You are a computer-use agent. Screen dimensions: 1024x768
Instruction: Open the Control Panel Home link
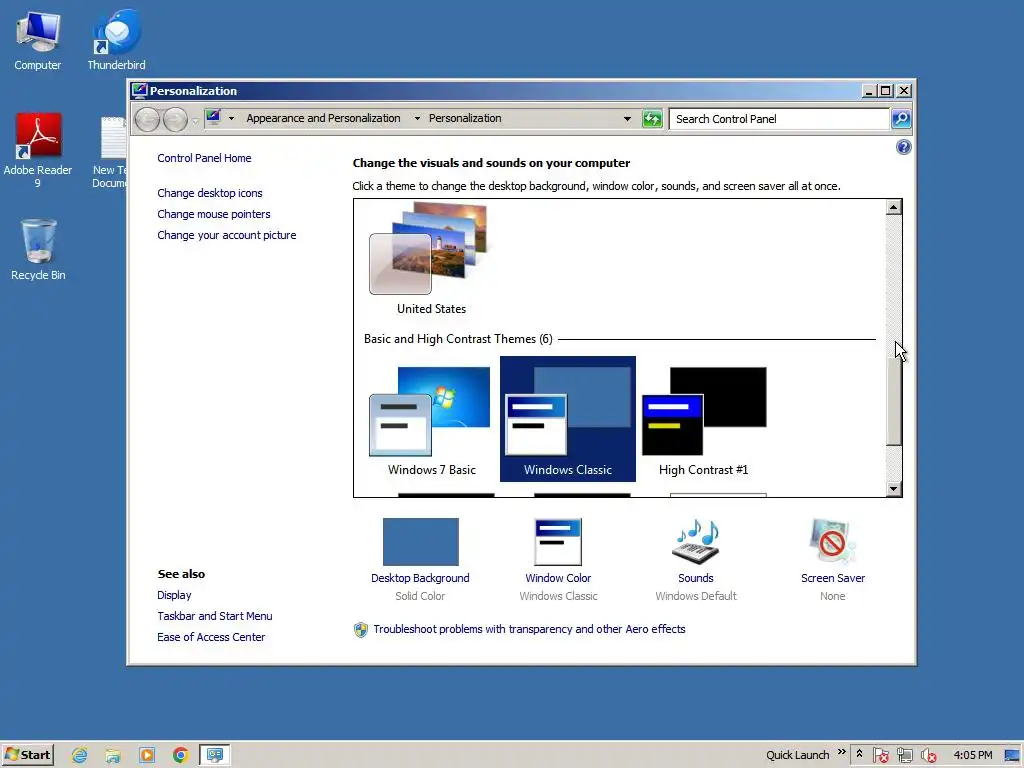[x=204, y=158]
